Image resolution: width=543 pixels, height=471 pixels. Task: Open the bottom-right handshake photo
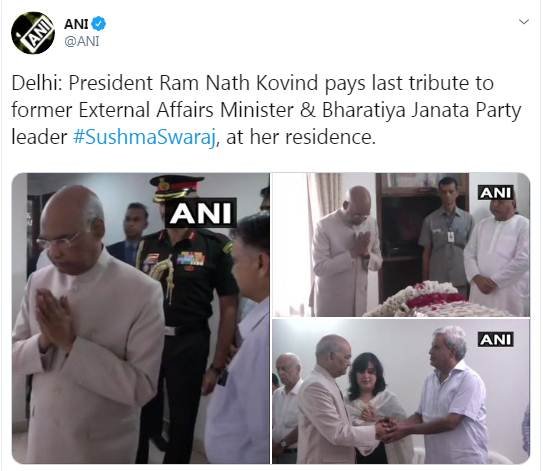(x=401, y=391)
